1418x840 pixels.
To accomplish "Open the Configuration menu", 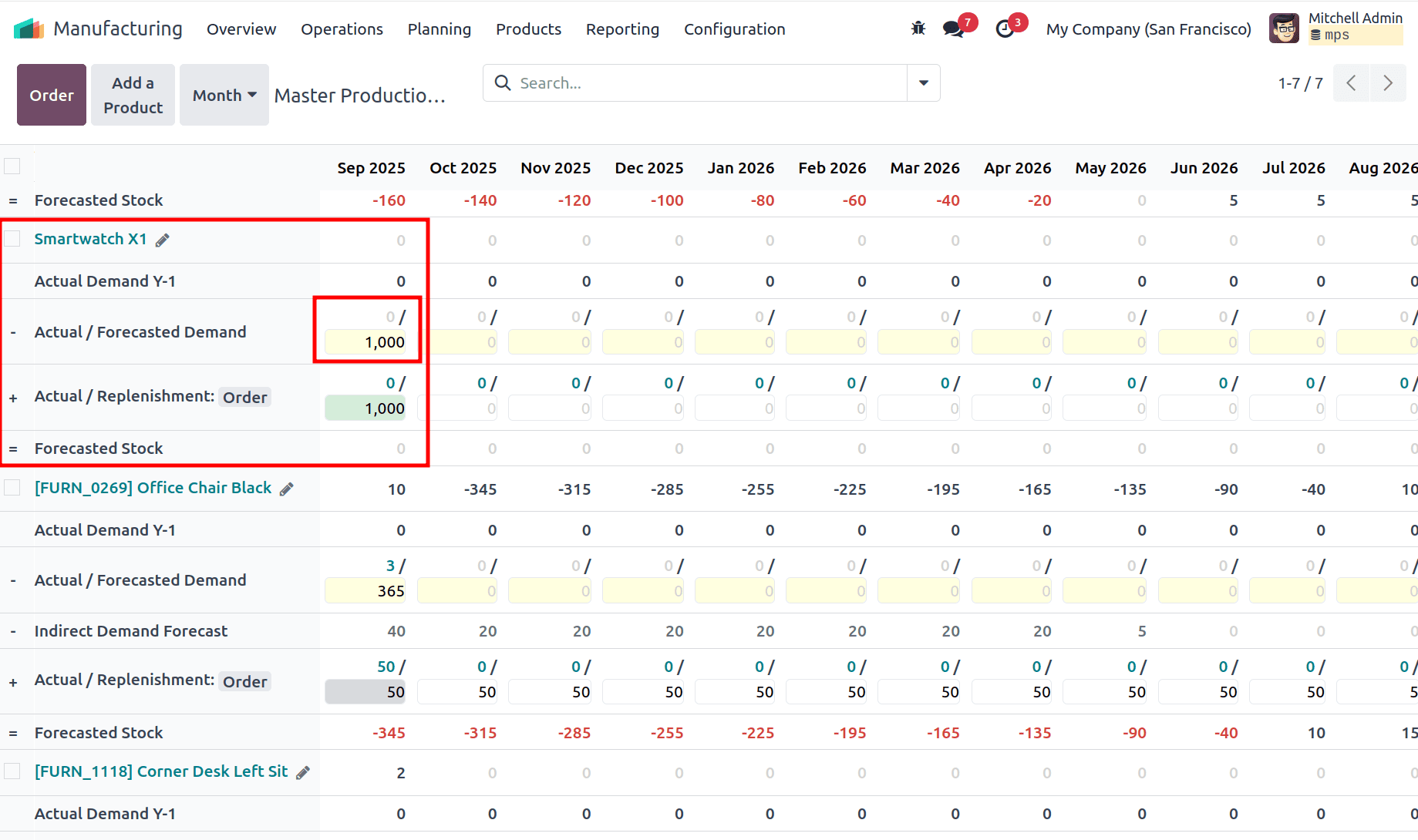I will pyautogui.click(x=733, y=29).
